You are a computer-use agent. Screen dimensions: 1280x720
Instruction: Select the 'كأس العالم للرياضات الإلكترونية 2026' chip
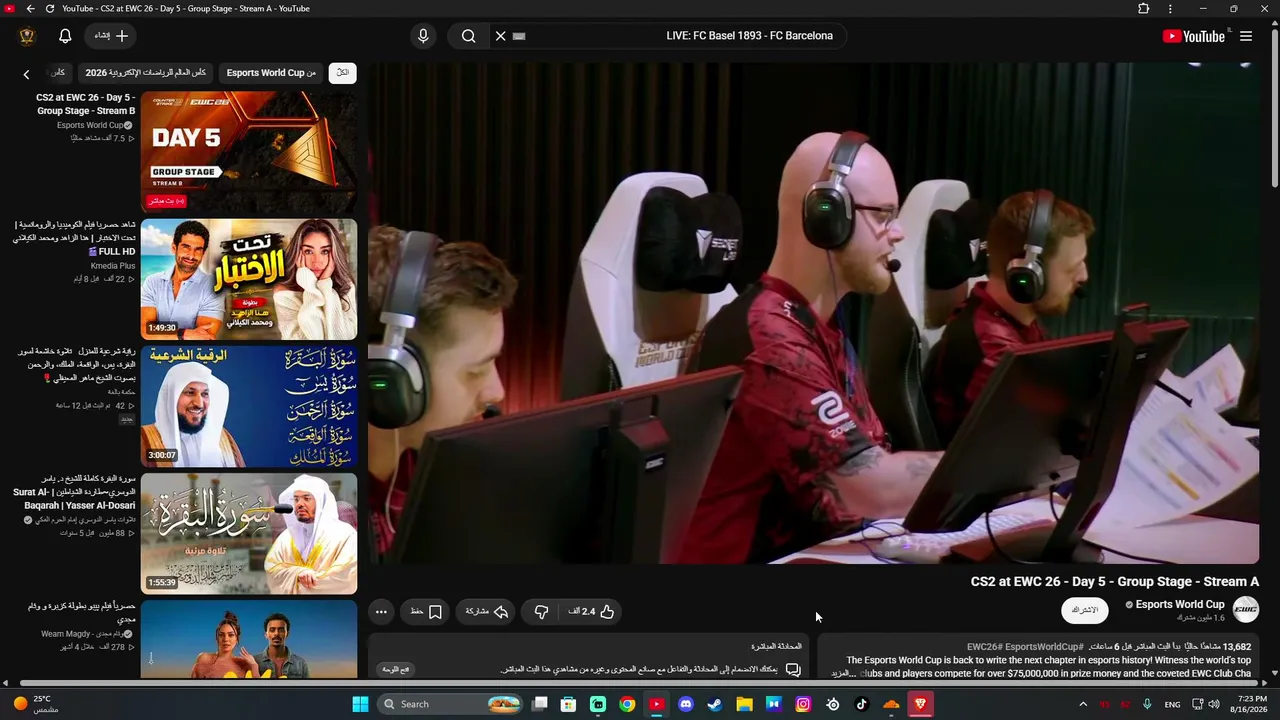tap(146, 73)
